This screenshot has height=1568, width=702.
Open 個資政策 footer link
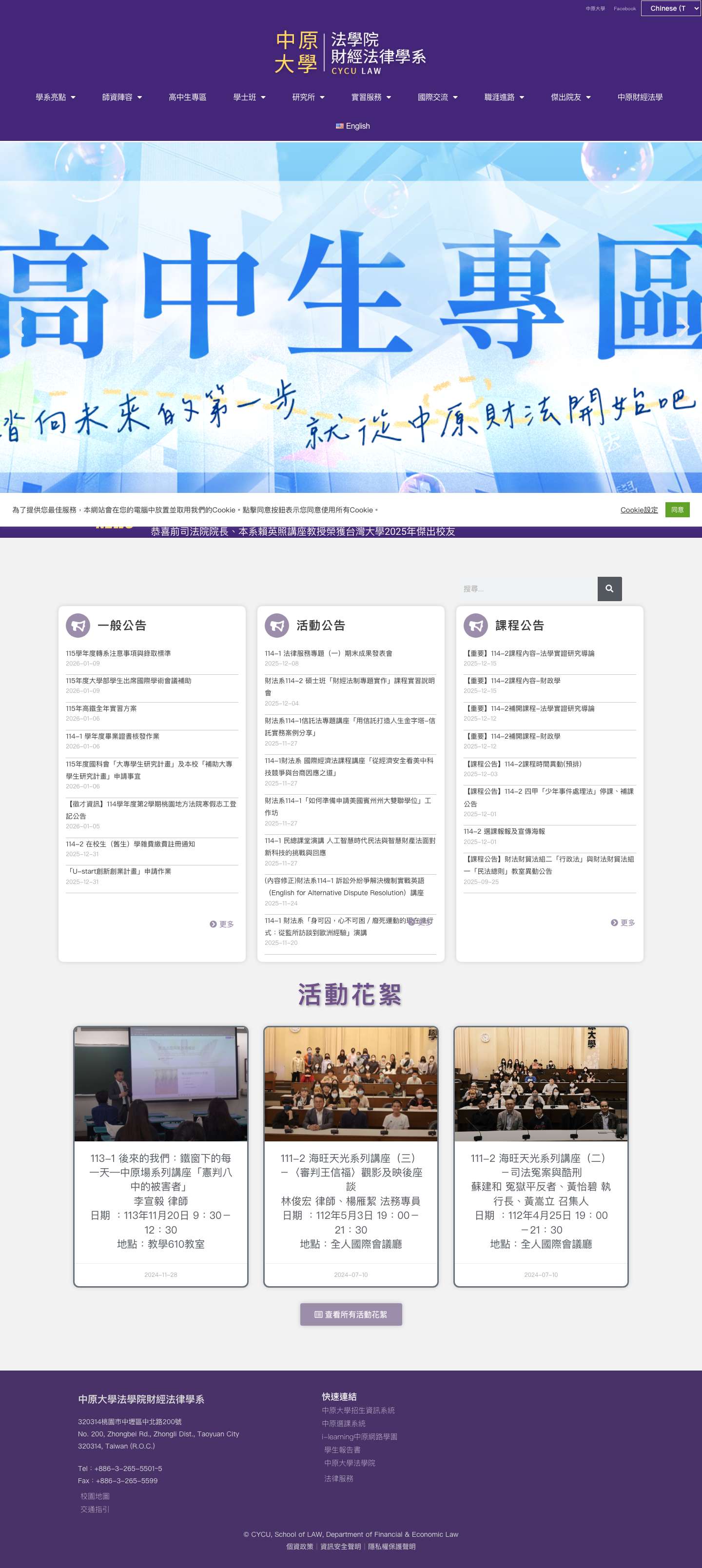pos(299,1546)
